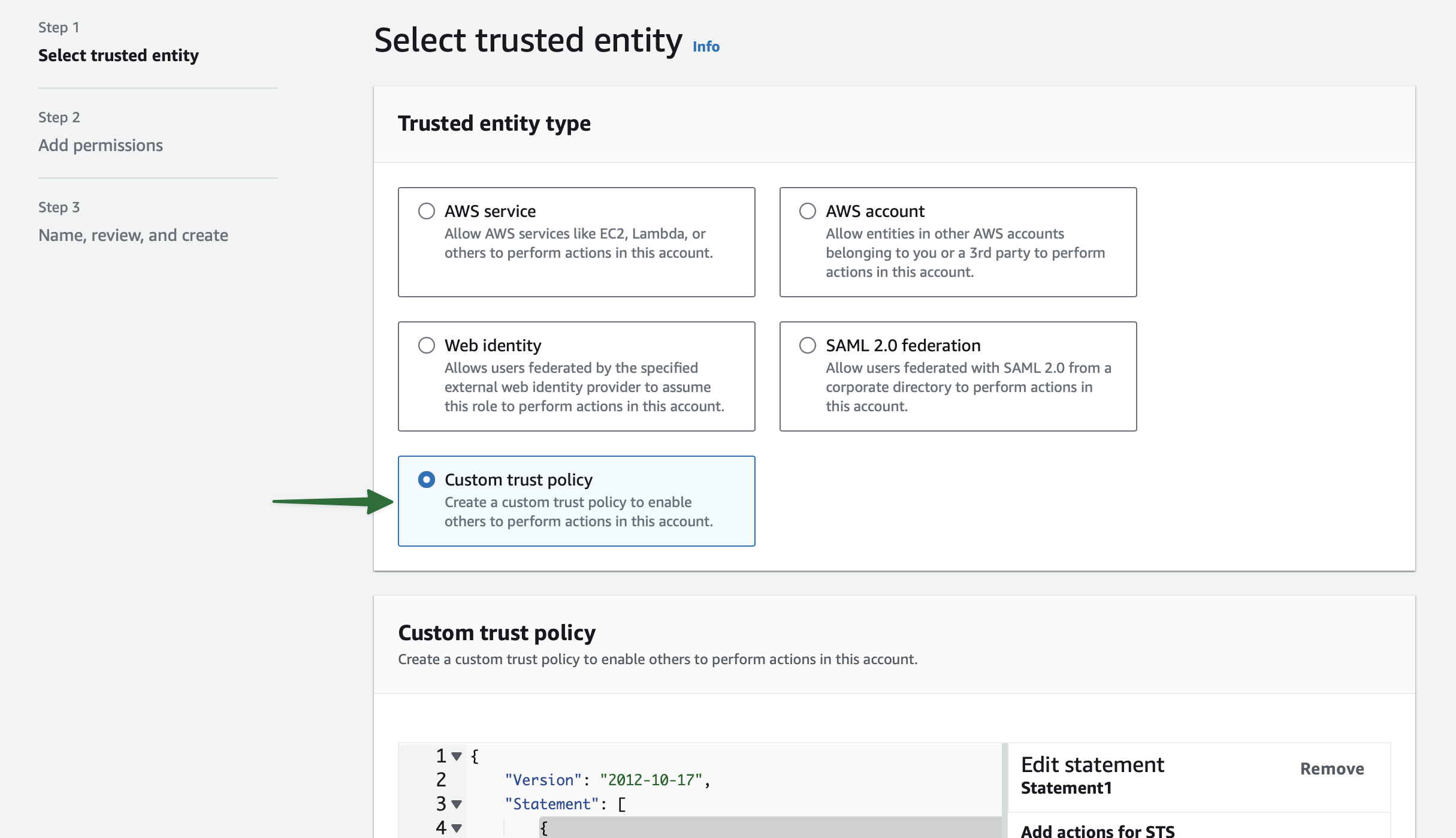Open the Info link beside the page title
This screenshot has height=838, width=1456.
tap(705, 46)
